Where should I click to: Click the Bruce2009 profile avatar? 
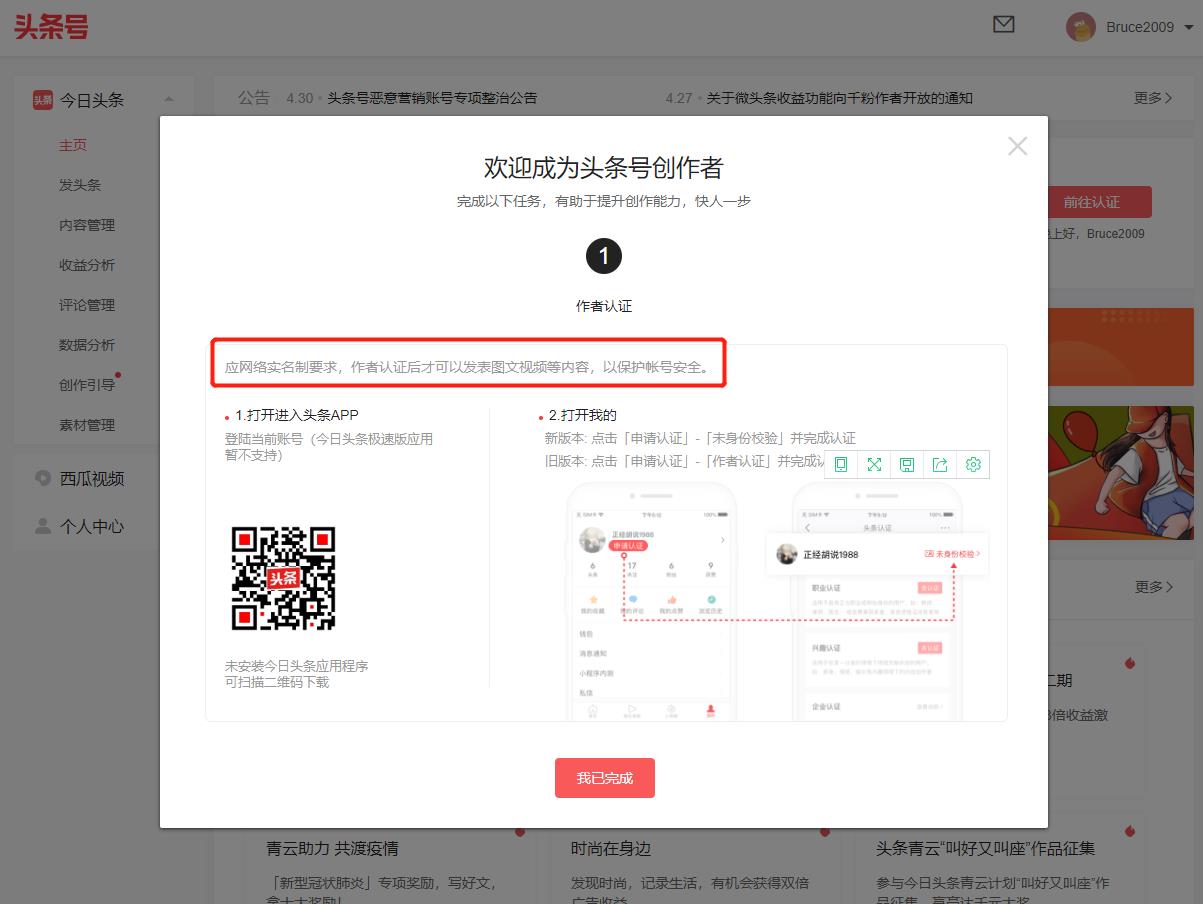pos(1080,27)
